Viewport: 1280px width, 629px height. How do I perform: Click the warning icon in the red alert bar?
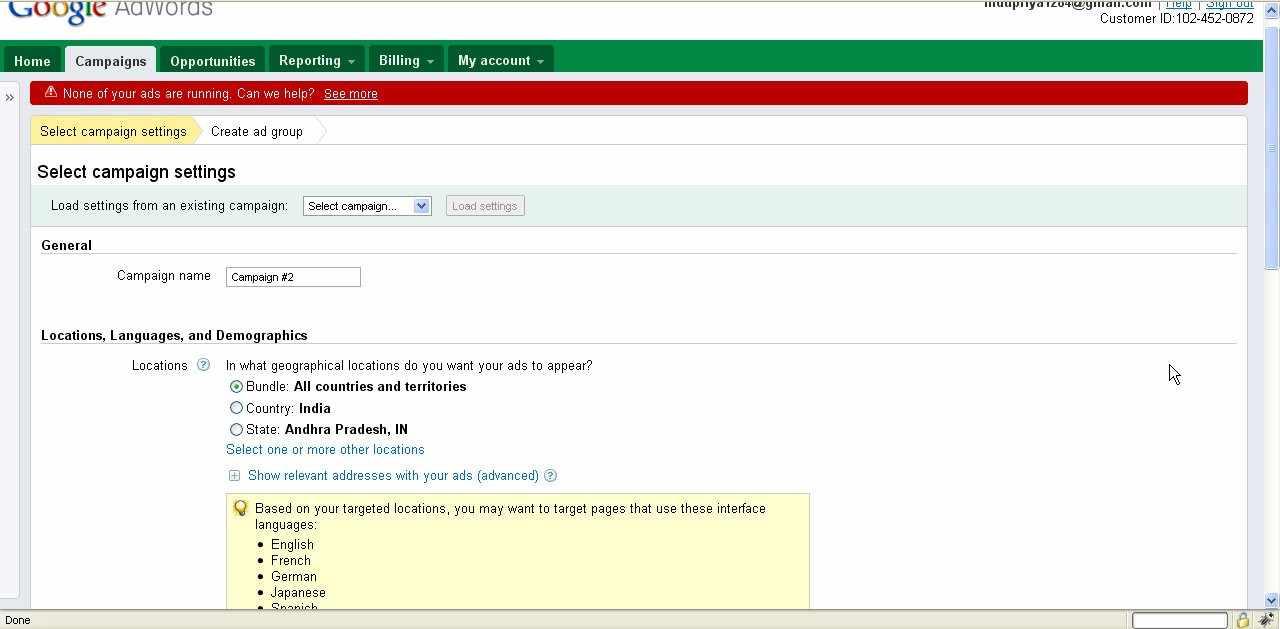50,93
